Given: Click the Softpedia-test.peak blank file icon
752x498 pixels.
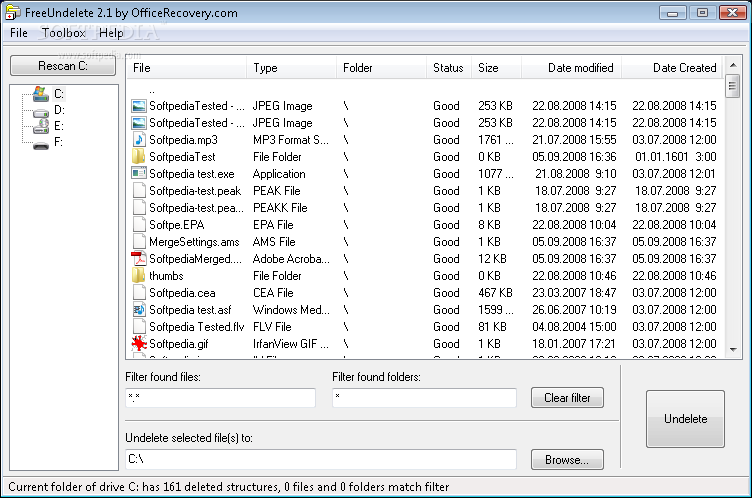Looking at the screenshot, I should point(139,190).
